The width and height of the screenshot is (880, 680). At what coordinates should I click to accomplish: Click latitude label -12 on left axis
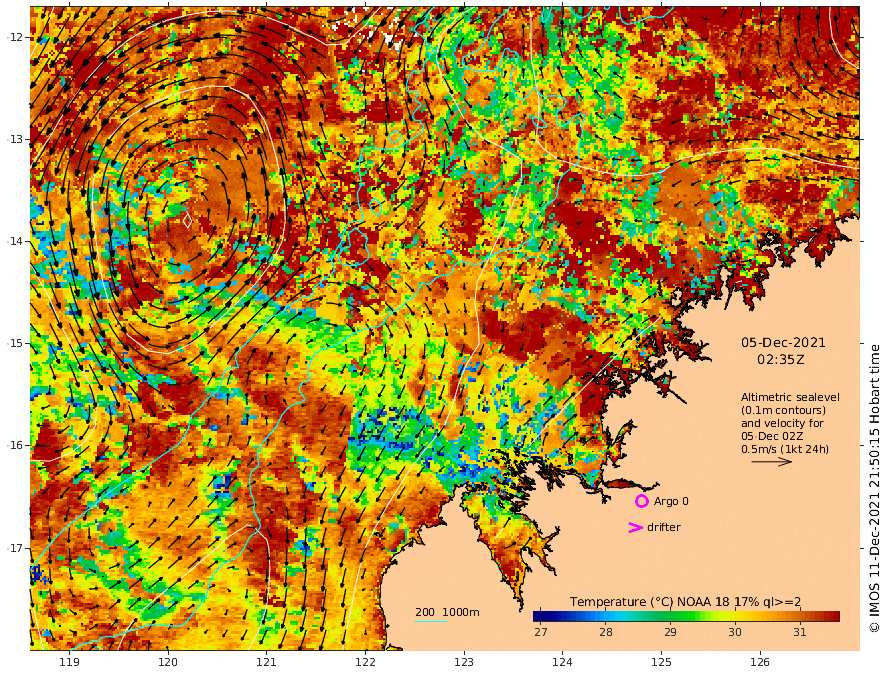point(15,37)
